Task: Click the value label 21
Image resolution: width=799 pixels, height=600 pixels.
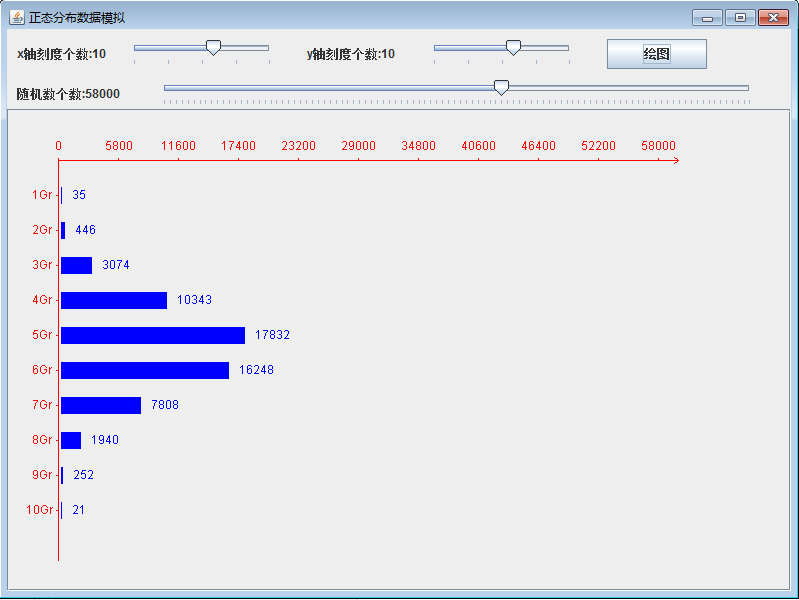Action: point(78,510)
